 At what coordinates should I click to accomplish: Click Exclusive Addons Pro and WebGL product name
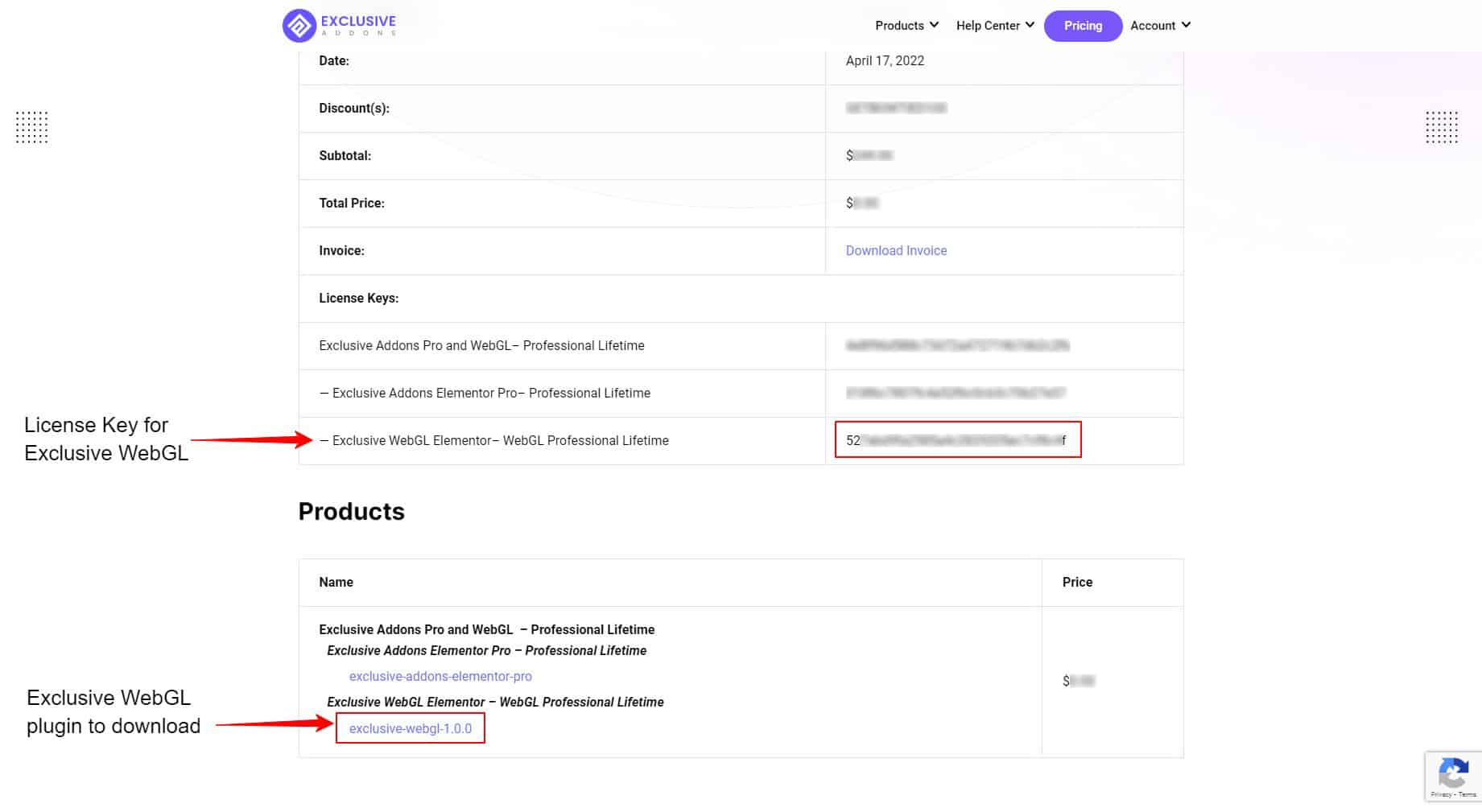(x=486, y=629)
